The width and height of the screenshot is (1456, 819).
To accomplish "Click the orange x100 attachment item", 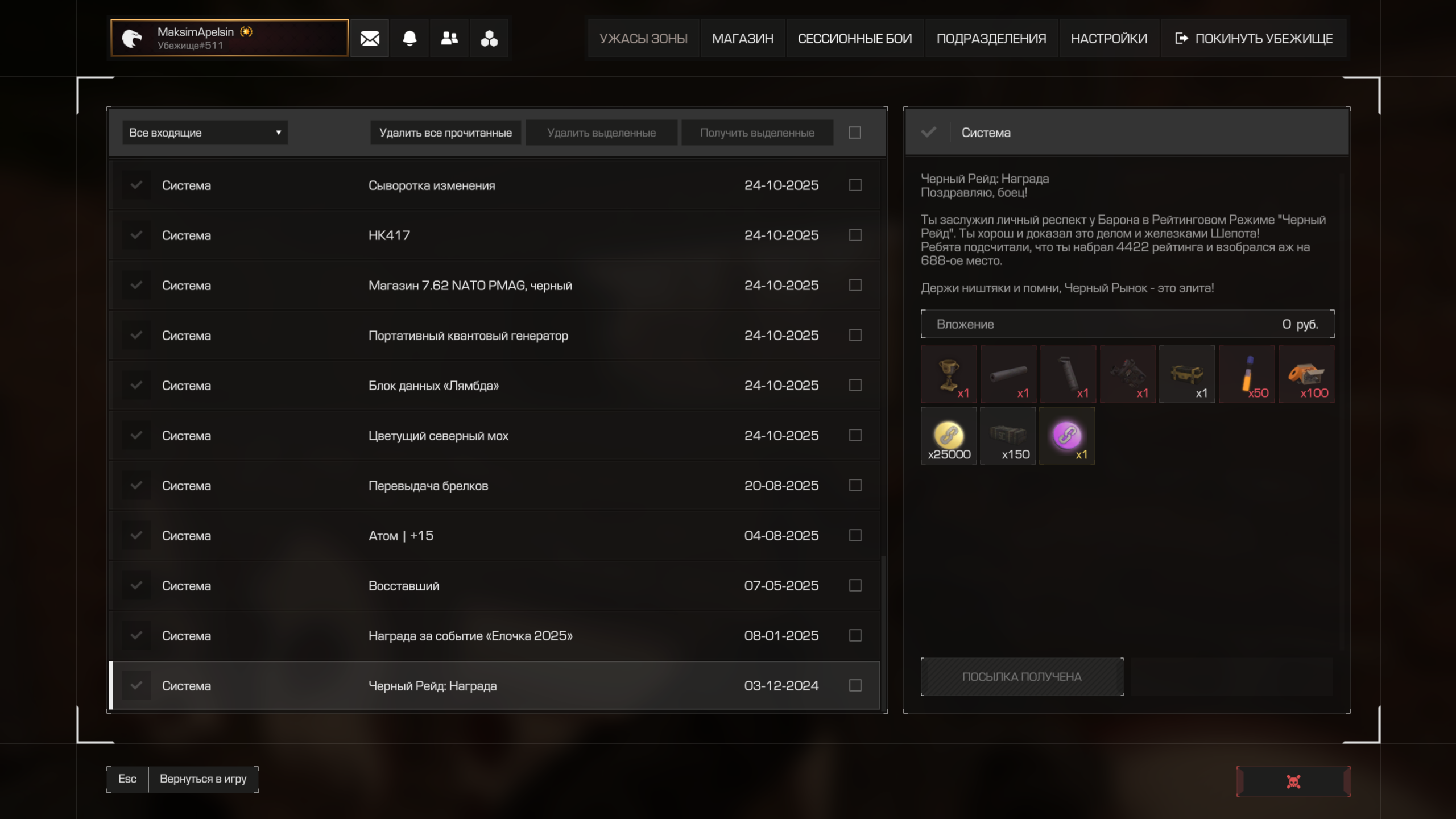I will coord(1306,374).
